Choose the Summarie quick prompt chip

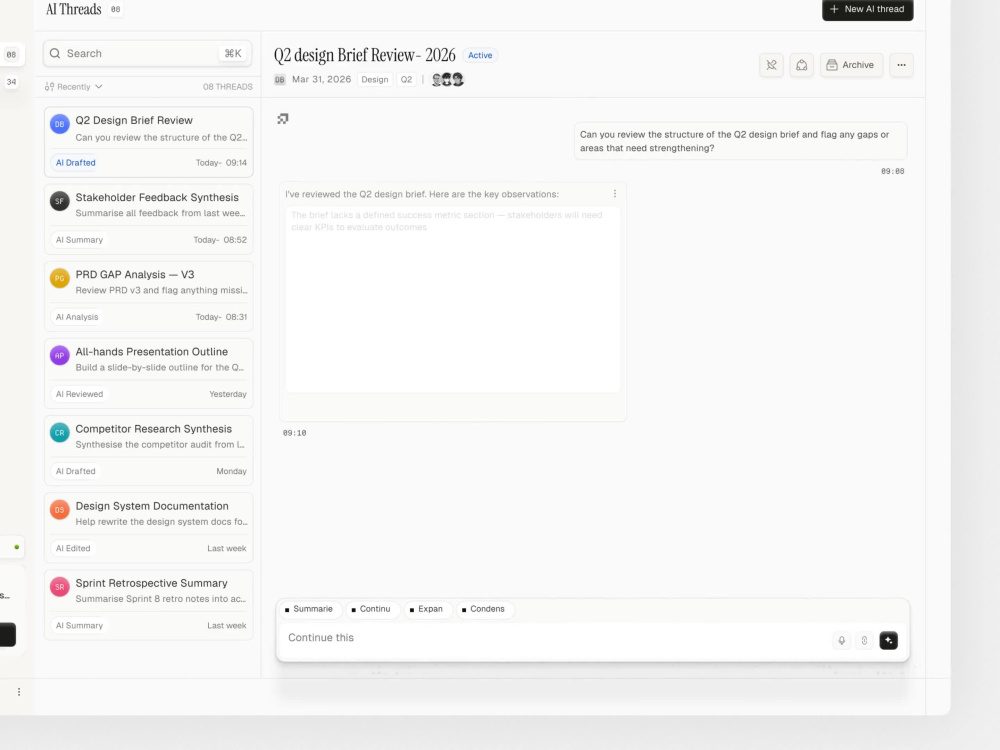[309, 609]
